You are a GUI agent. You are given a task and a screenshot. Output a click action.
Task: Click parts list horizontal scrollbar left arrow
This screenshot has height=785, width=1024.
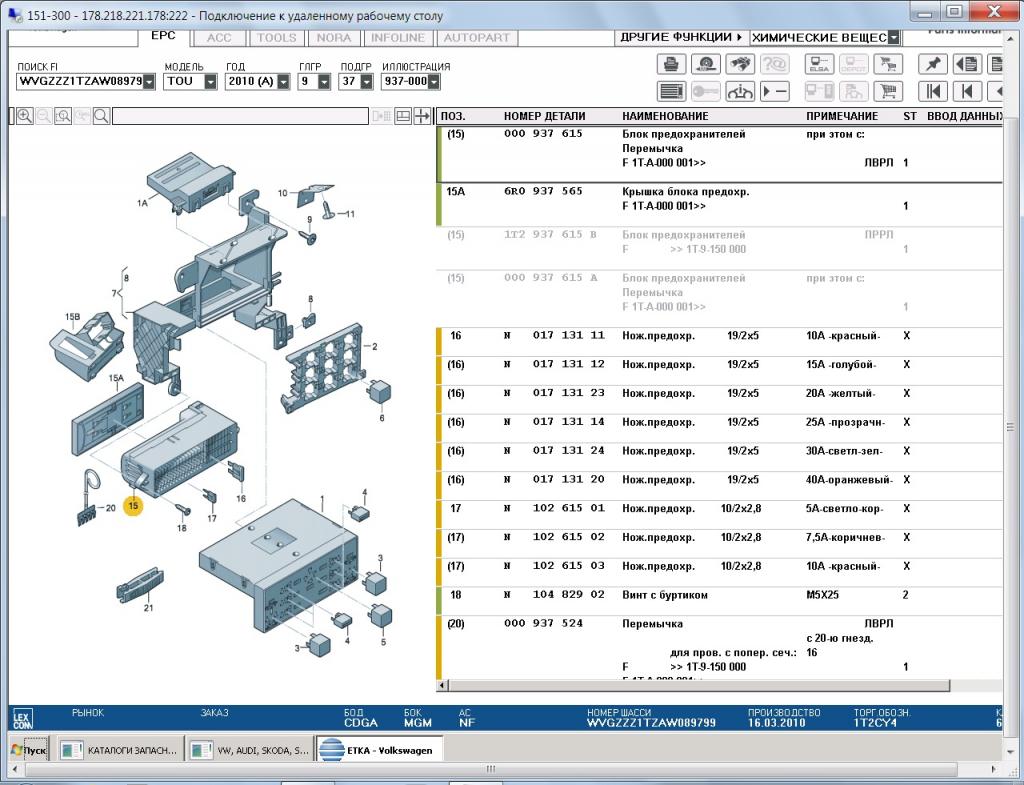[x=443, y=685]
